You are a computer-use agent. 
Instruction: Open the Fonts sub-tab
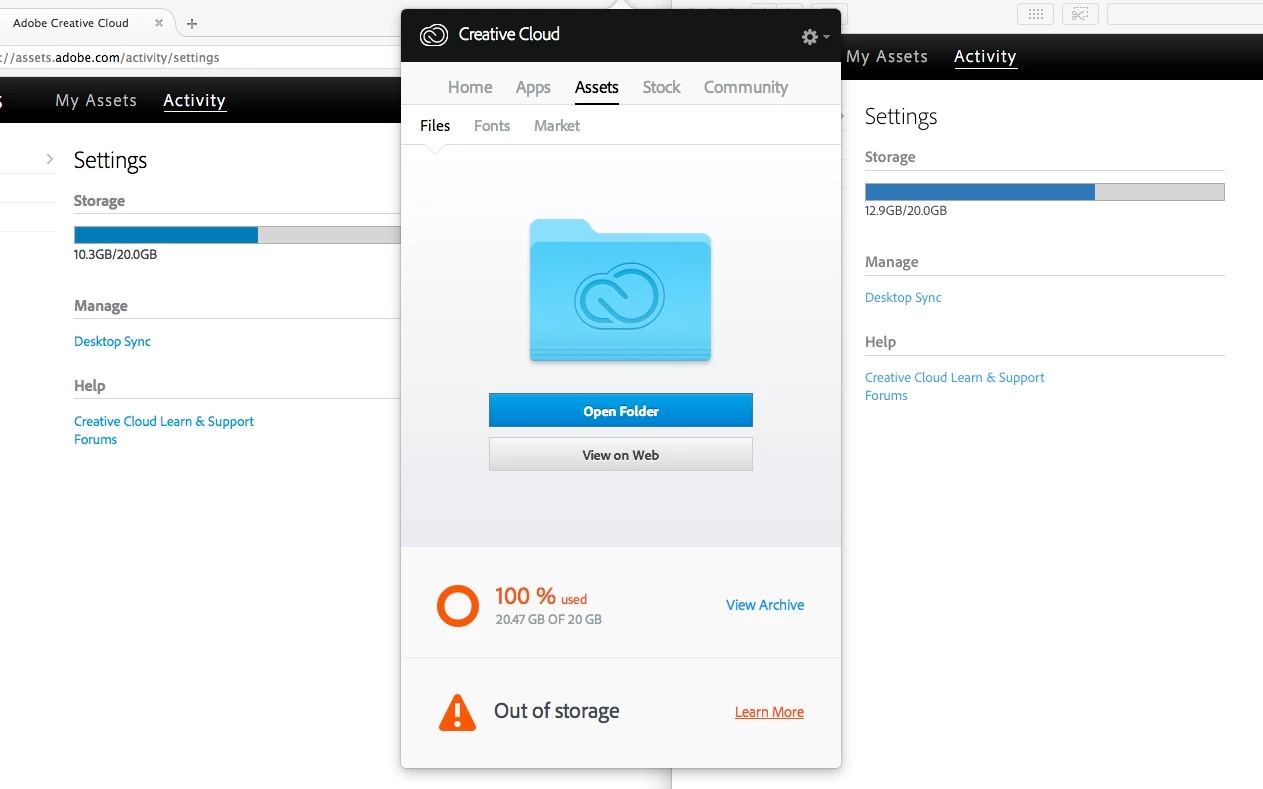(492, 126)
